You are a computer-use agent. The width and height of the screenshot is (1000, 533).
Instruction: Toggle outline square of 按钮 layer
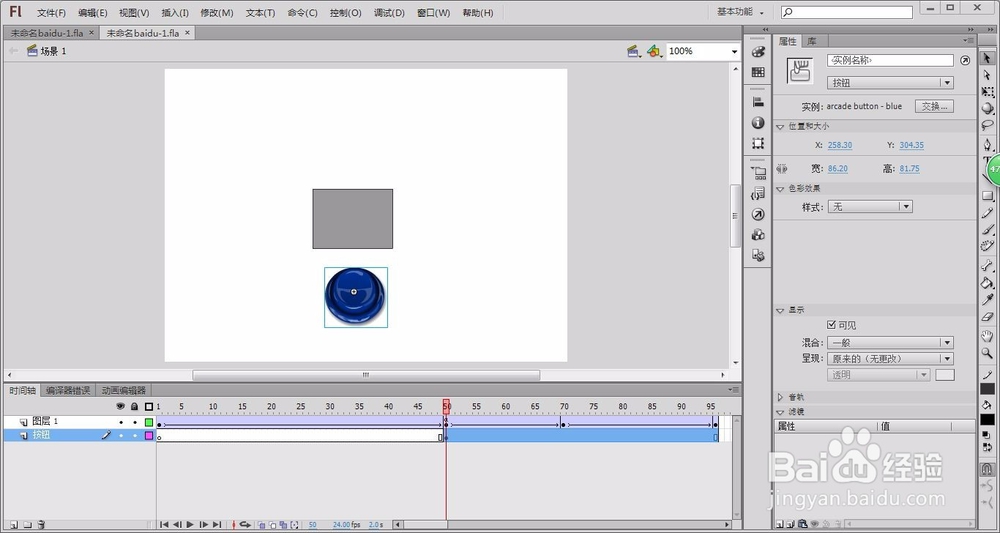149,435
